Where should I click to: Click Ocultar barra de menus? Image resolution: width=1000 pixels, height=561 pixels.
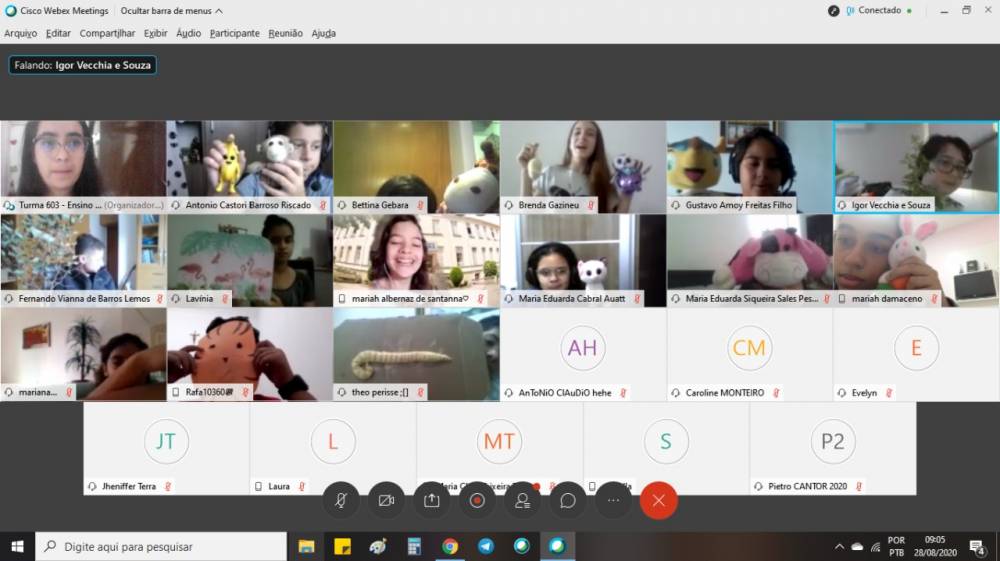pyautogui.click(x=165, y=10)
